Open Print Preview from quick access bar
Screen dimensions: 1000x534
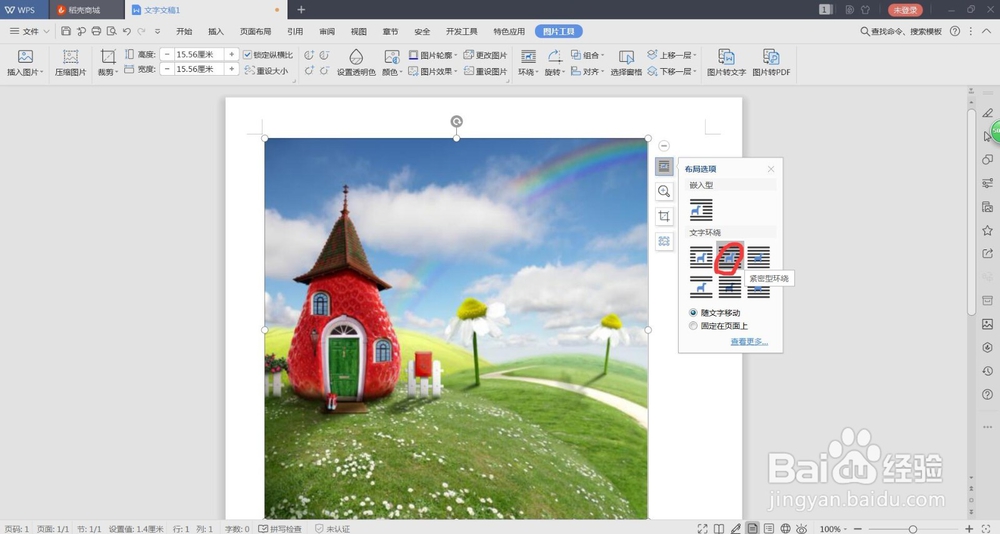(x=112, y=31)
